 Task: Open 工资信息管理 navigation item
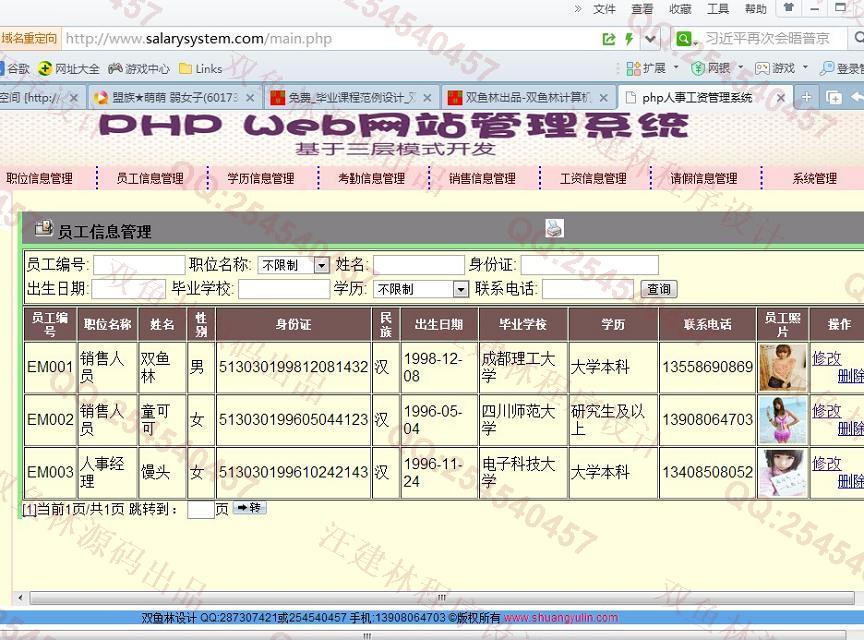593,178
